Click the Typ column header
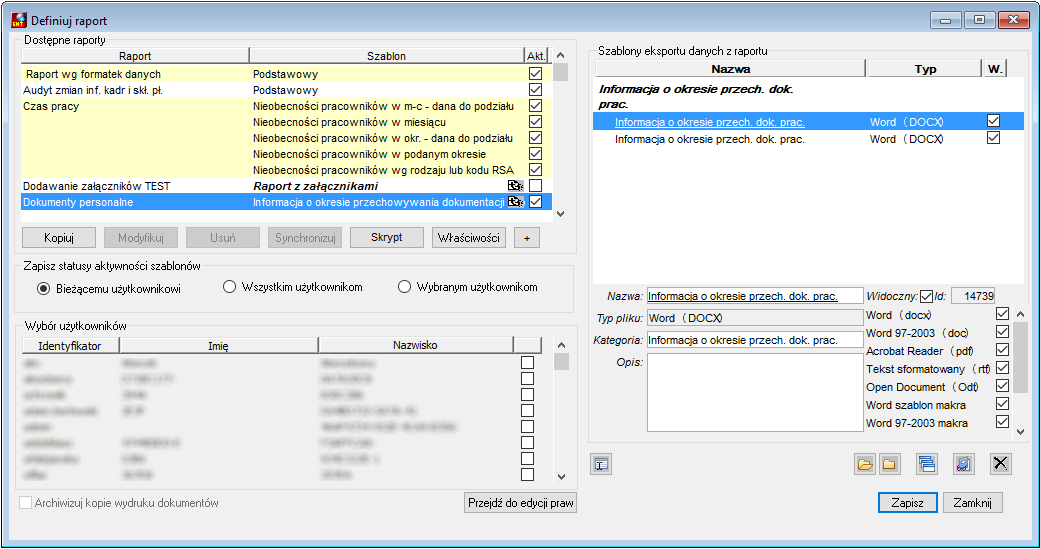This screenshot has height=549, width=1040. [925, 68]
